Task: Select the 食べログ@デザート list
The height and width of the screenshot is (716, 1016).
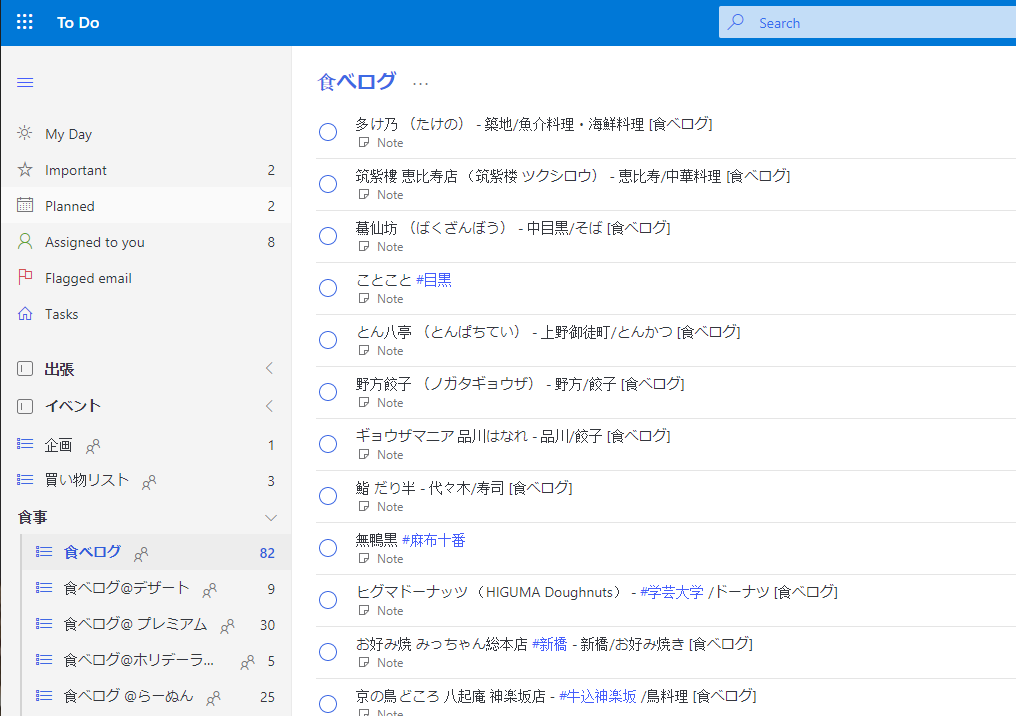Action: pyautogui.click(x=156, y=588)
